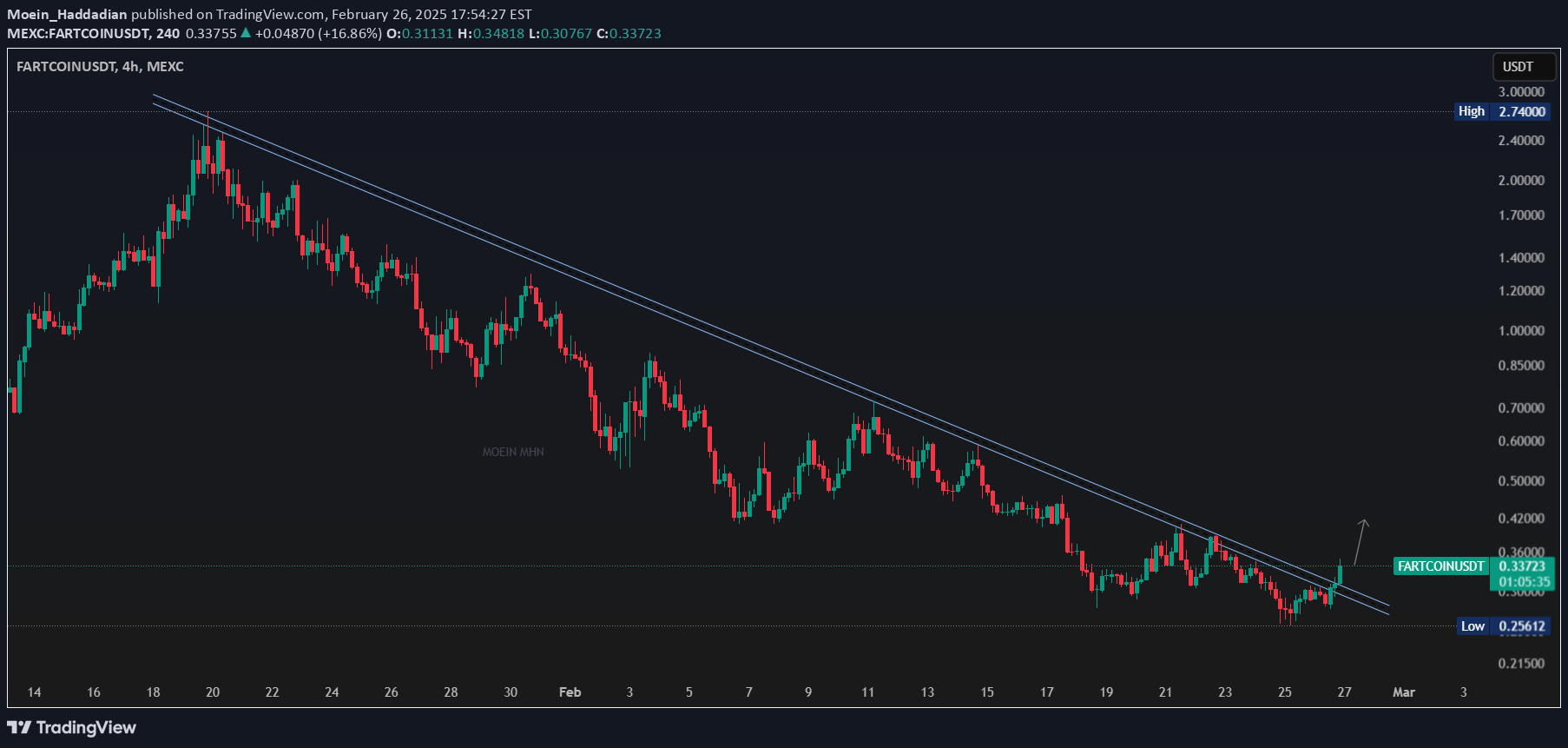The width and height of the screenshot is (1568, 748).
Task: Click date axis label 28
Action: pyautogui.click(x=451, y=692)
